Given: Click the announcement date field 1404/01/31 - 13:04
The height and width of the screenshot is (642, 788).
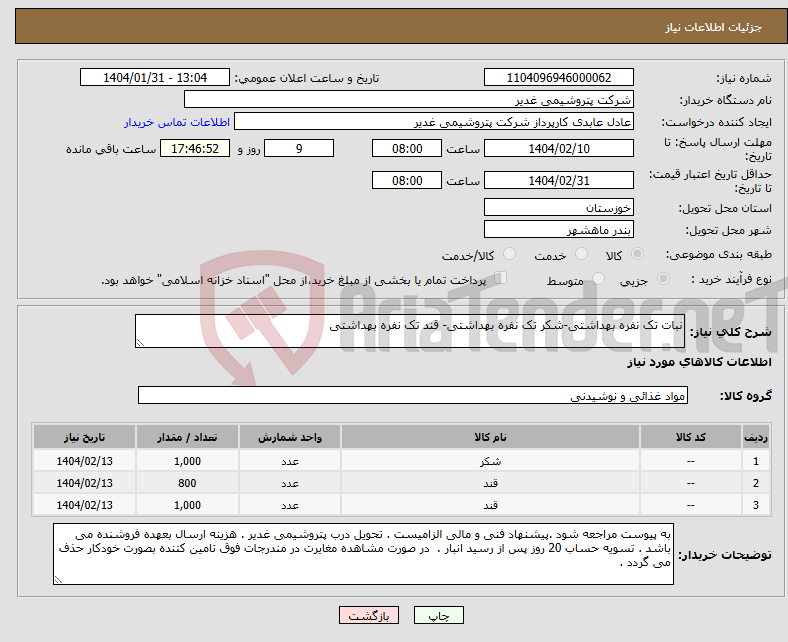Looking at the screenshot, I should point(155,77).
